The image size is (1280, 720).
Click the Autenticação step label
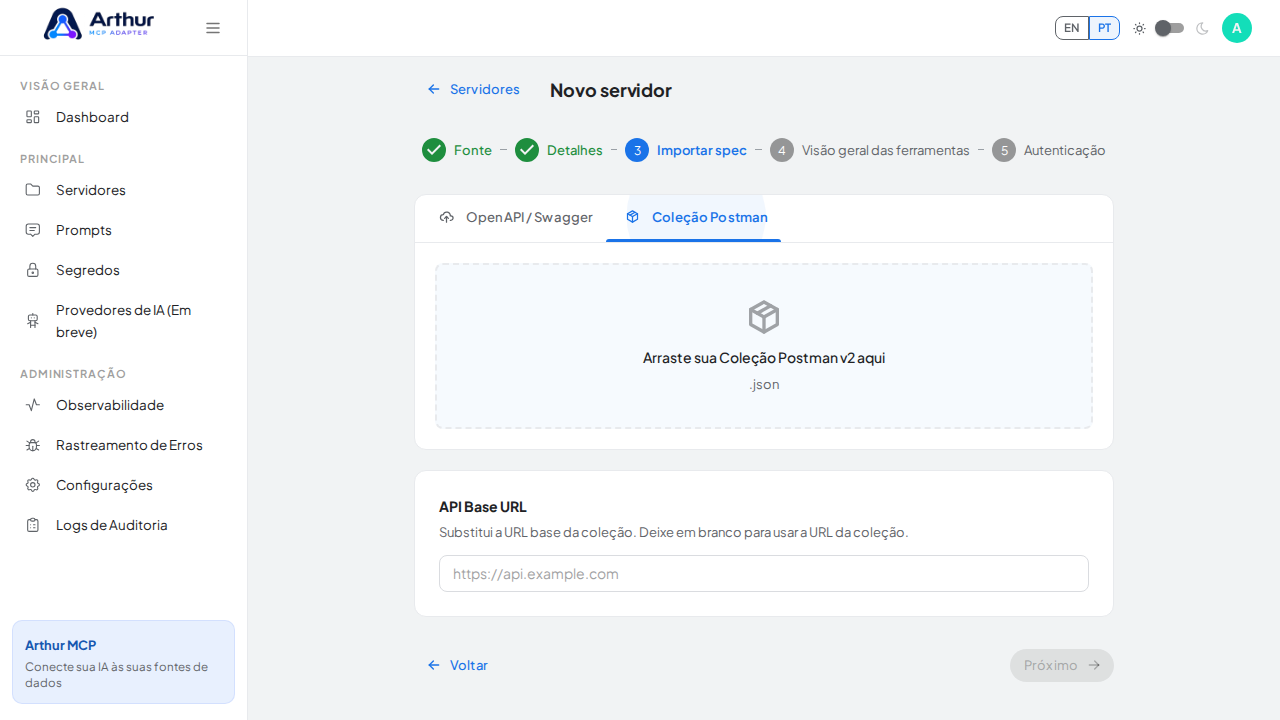tap(1065, 150)
